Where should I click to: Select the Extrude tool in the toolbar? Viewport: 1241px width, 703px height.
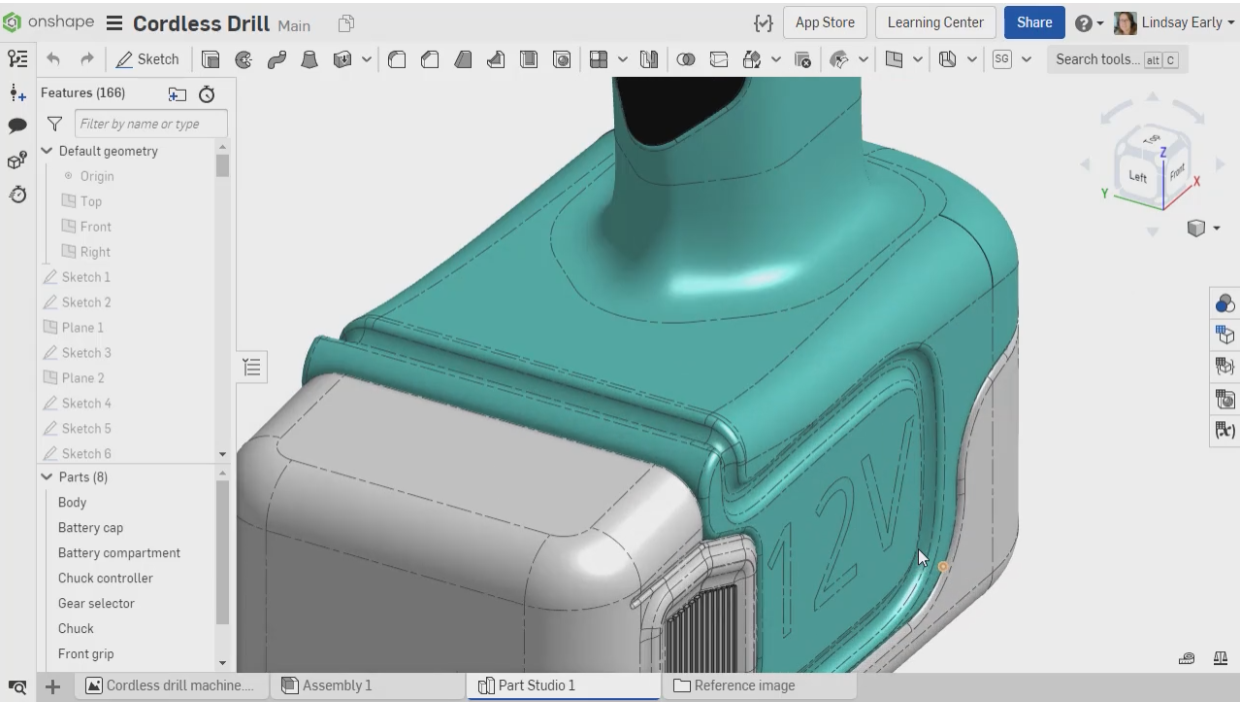click(x=211, y=59)
